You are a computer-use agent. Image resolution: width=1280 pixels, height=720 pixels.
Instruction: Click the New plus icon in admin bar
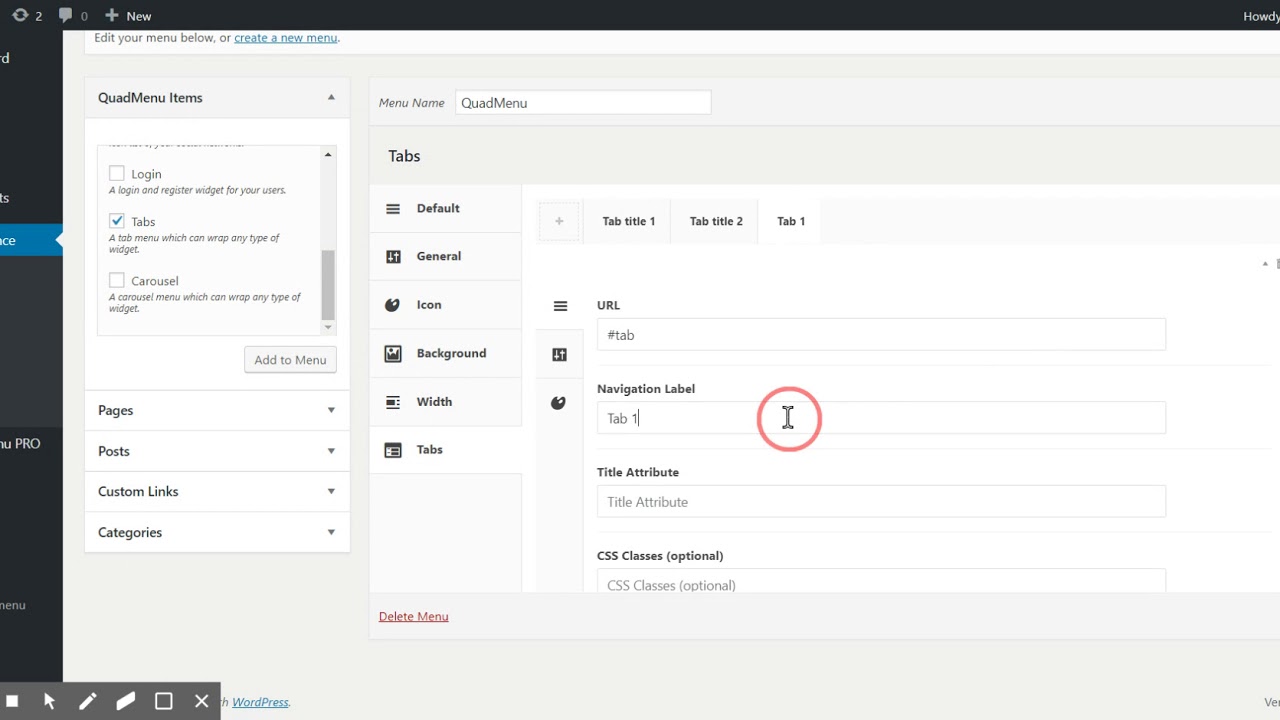tap(111, 15)
